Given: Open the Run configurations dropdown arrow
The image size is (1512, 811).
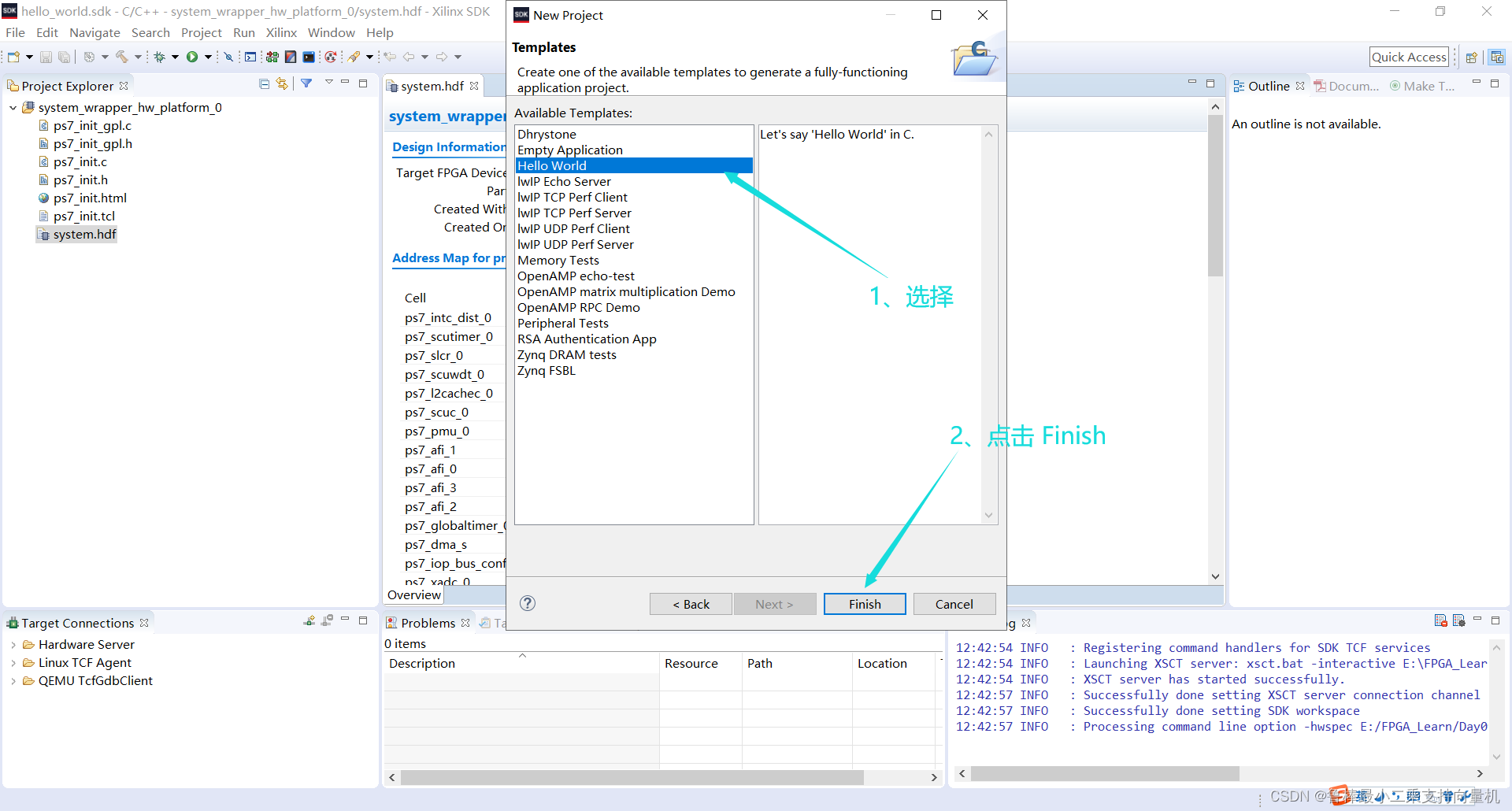Looking at the screenshot, I should click(x=208, y=57).
